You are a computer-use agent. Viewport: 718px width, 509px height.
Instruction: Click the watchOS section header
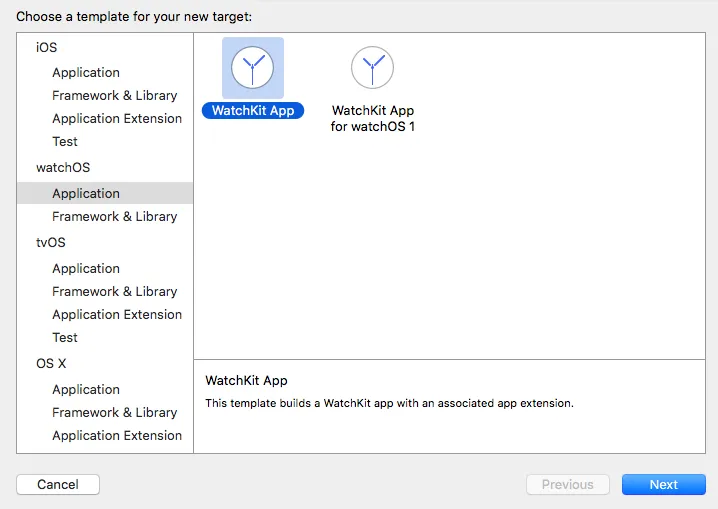tap(63, 168)
